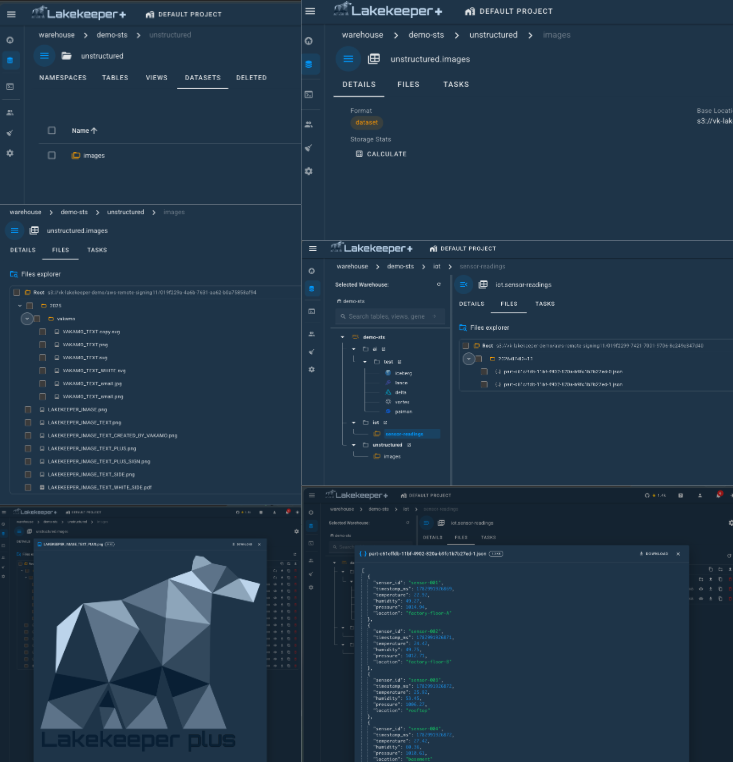Collapse the date folder in iot.sensor-readings Files explorer

tap(469, 359)
